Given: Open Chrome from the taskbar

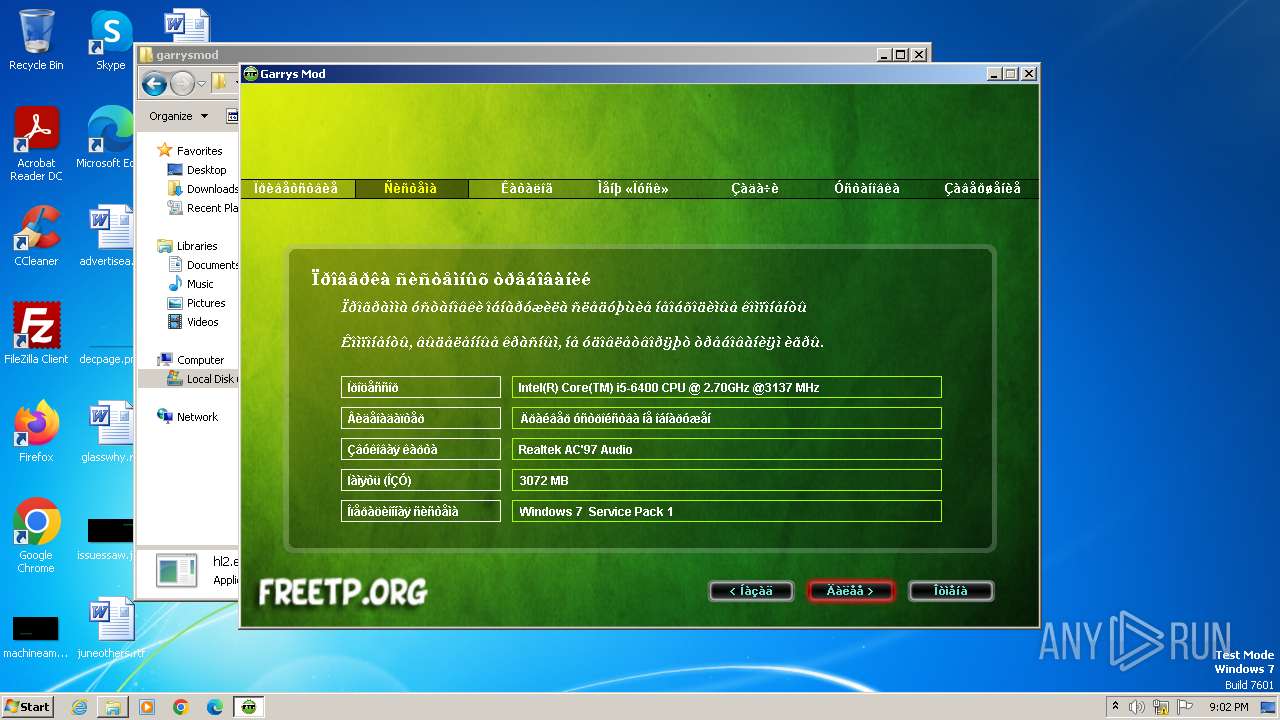Looking at the screenshot, I should [x=181, y=707].
